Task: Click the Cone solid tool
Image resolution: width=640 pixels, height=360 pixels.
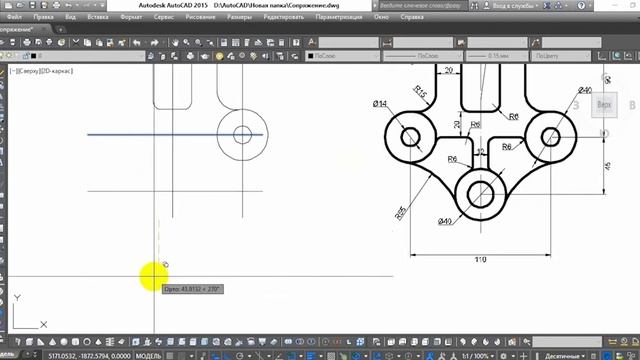Action: click(52, 342)
